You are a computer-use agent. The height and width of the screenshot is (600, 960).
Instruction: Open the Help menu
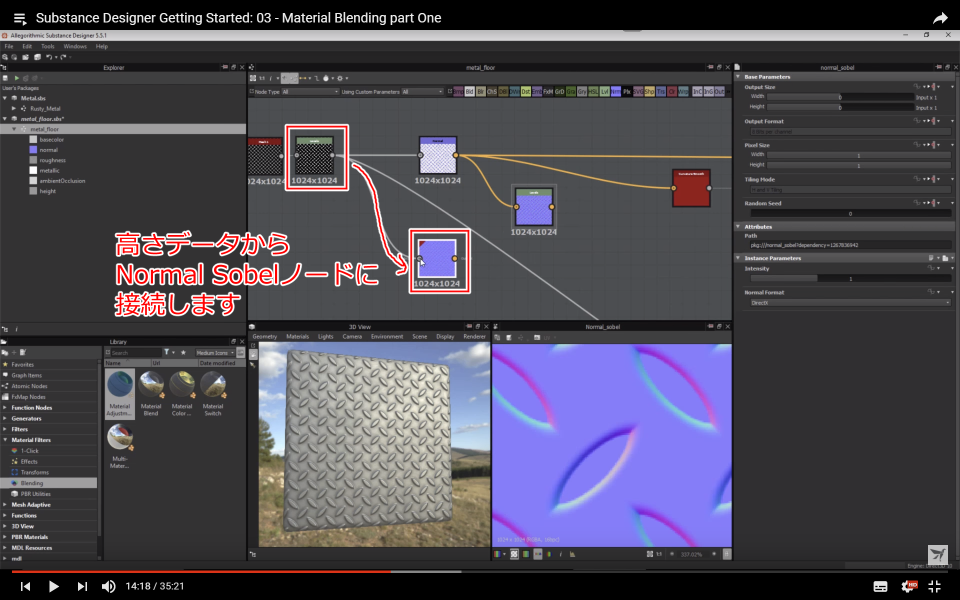[102, 47]
